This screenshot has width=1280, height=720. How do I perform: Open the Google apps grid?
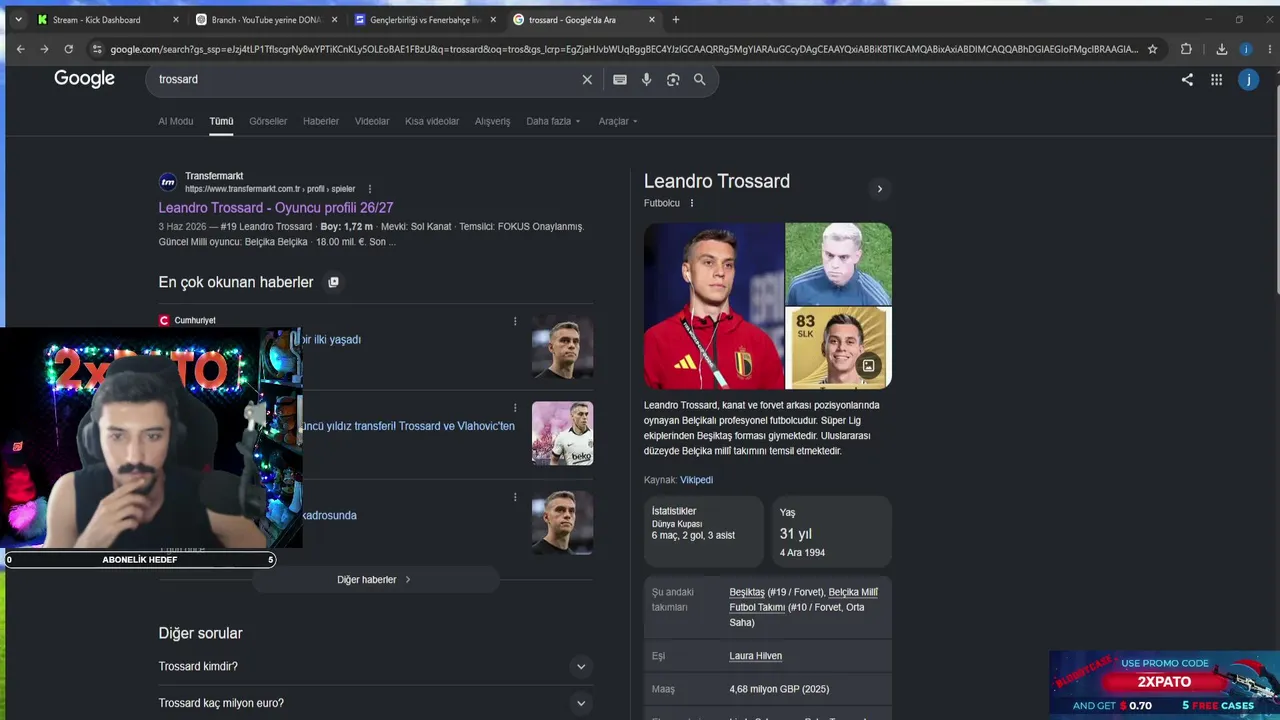(x=1216, y=80)
